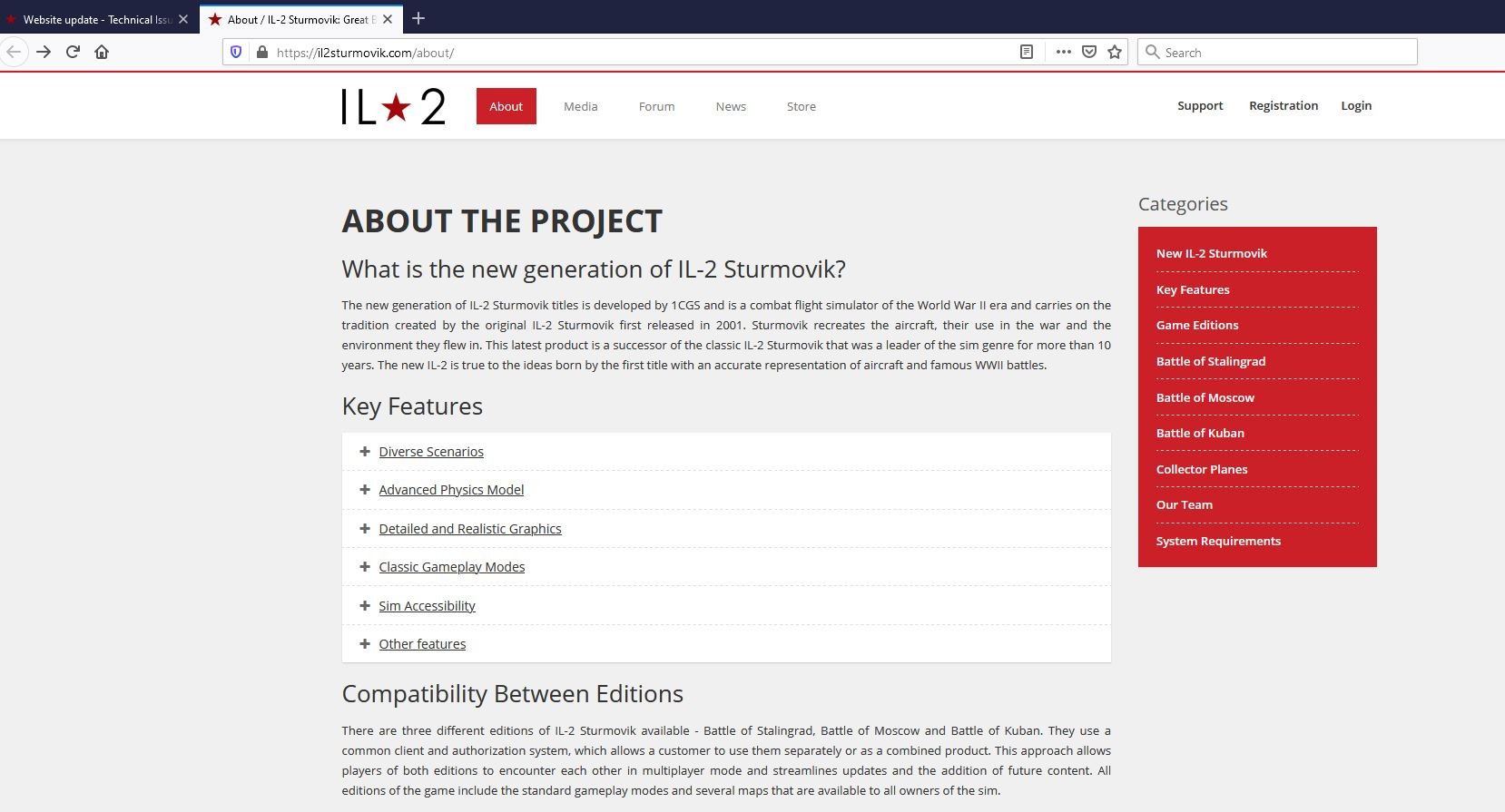The width and height of the screenshot is (1505, 812).
Task: Open Our Team category
Action: coord(1185,504)
